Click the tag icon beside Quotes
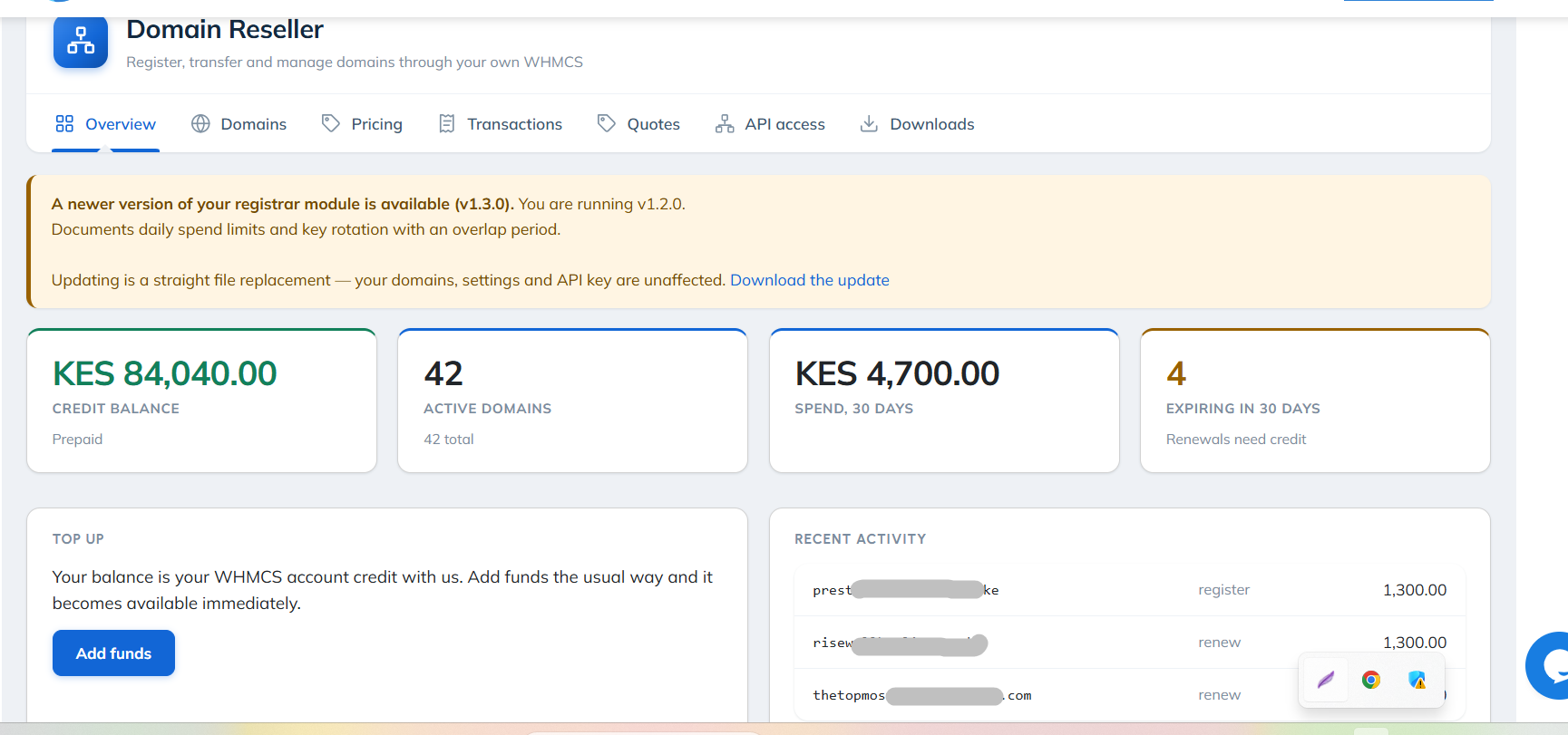This screenshot has height=735, width=1568. pos(607,123)
